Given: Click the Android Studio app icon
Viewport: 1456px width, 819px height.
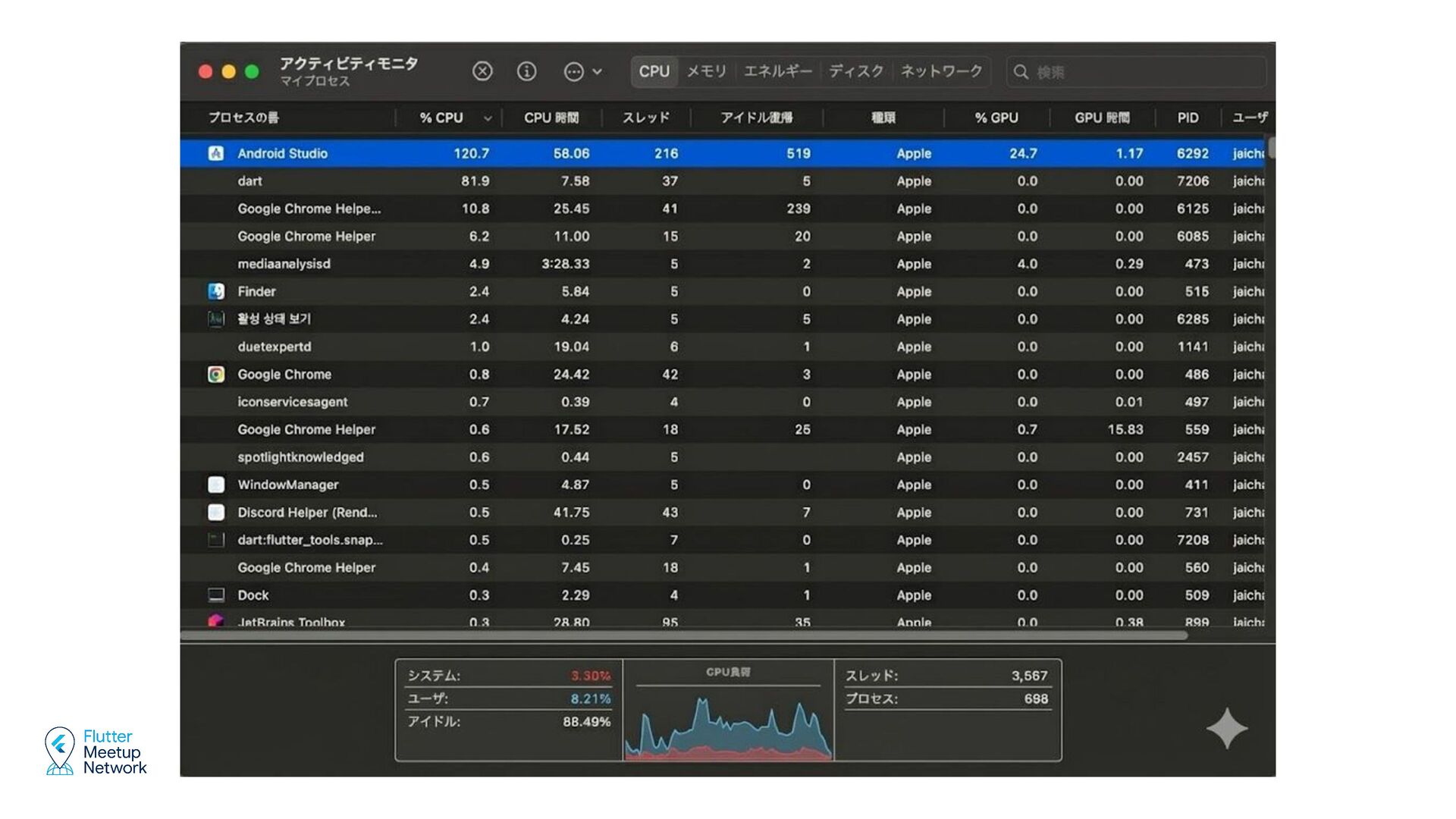Looking at the screenshot, I should coord(216,153).
